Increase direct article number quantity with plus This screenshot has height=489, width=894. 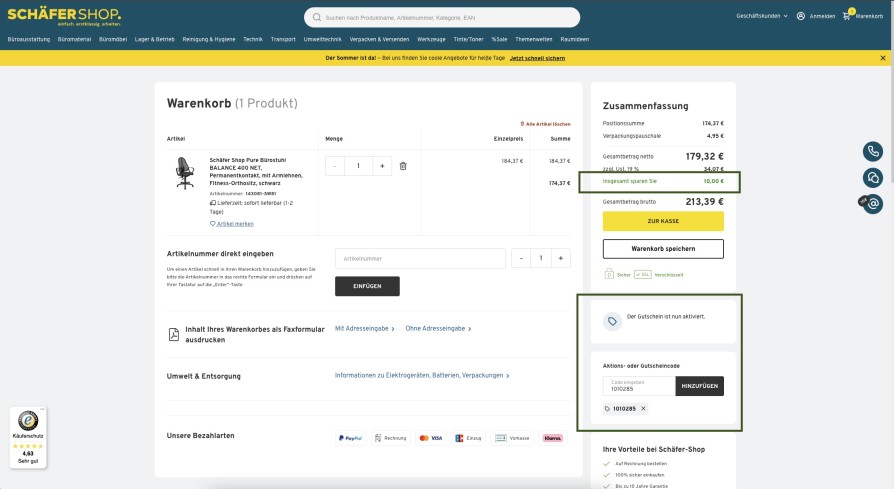click(561, 258)
